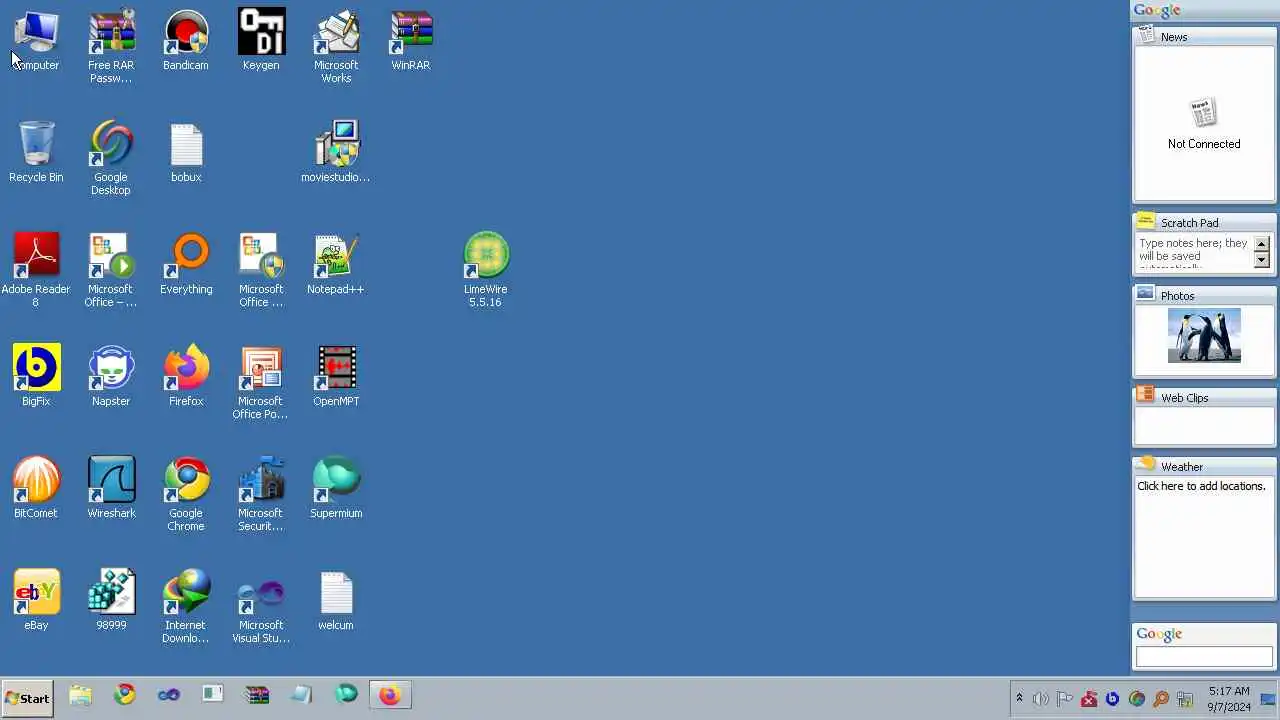Select the Adobe Reader 8 shortcut

[x=36, y=270]
